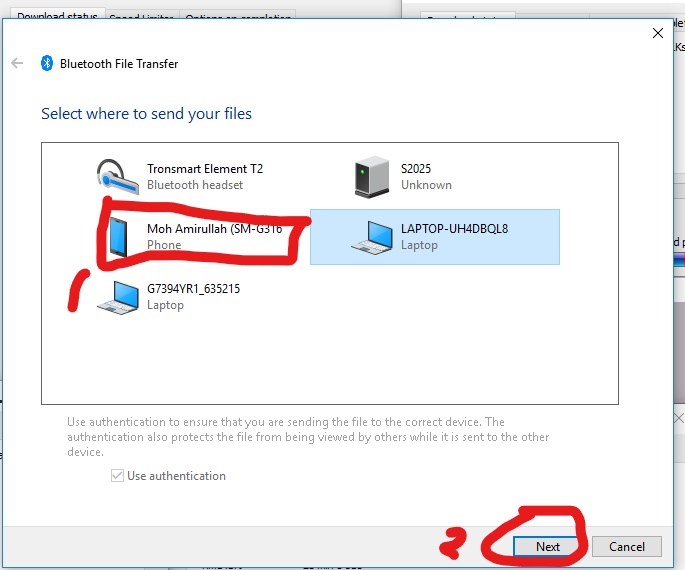Screen dimensions: 685x570
Task: Click the Bluetooth File Transfer title text
Action: pyautogui.click(x=119, y=64)
